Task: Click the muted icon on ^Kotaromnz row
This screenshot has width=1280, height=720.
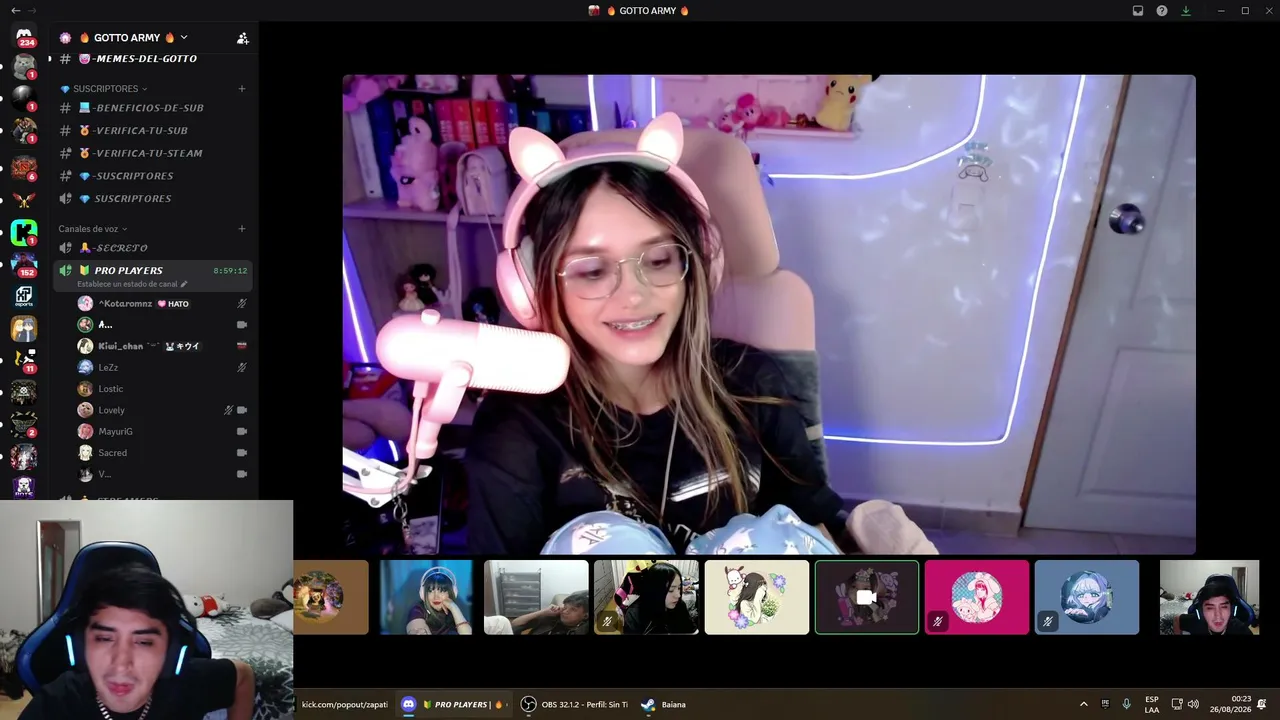Action: pos(241,304)
